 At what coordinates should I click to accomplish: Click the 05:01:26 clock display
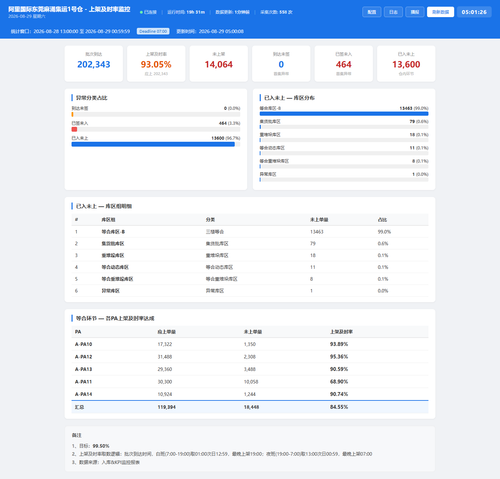pyautogui.click(x=474, y=12)
